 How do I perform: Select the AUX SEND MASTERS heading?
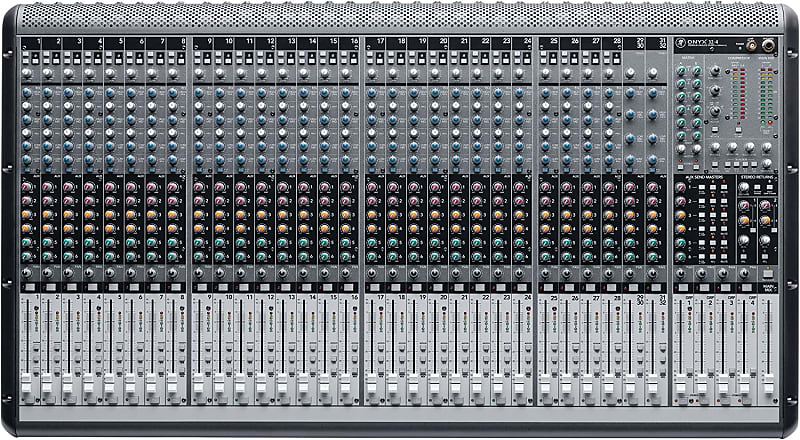tap(704, 177)
